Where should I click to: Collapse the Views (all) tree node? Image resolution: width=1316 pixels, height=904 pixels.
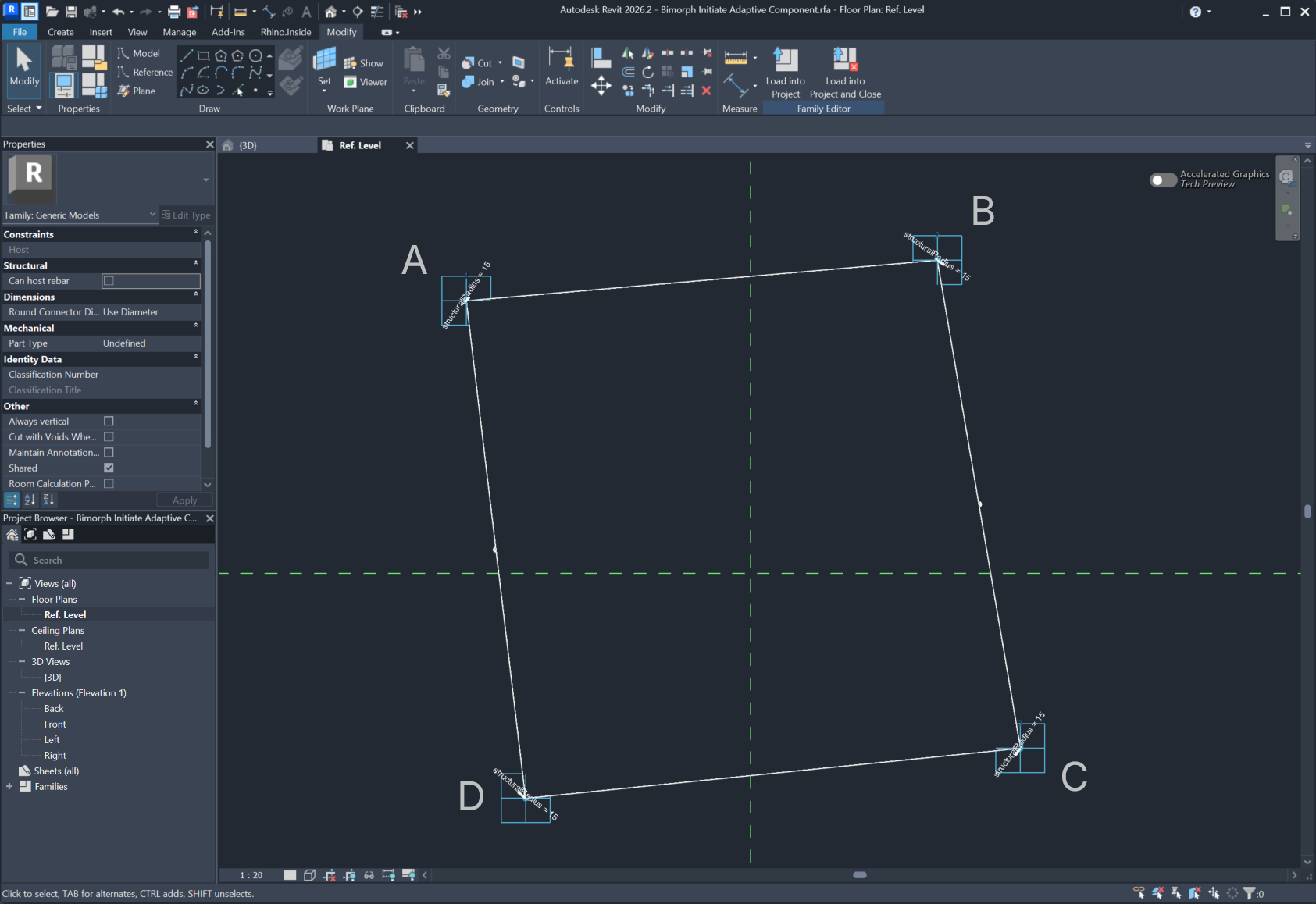pyautogui.click(x=9, y=583)
